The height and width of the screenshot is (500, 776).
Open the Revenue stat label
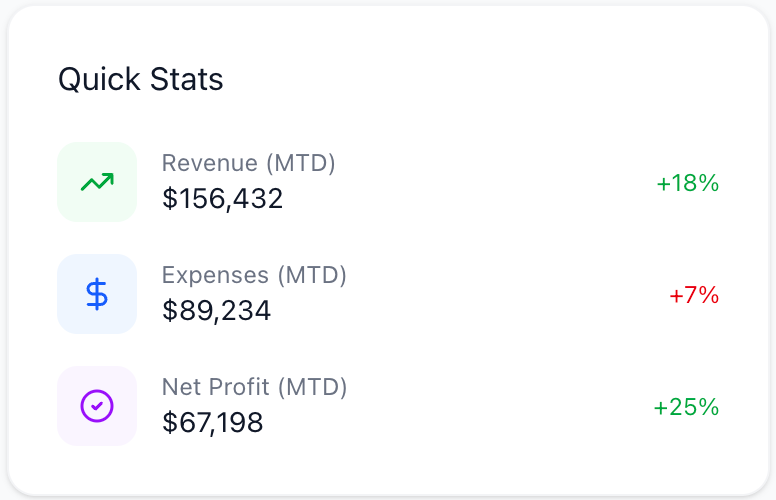click(x=202, y=163)
